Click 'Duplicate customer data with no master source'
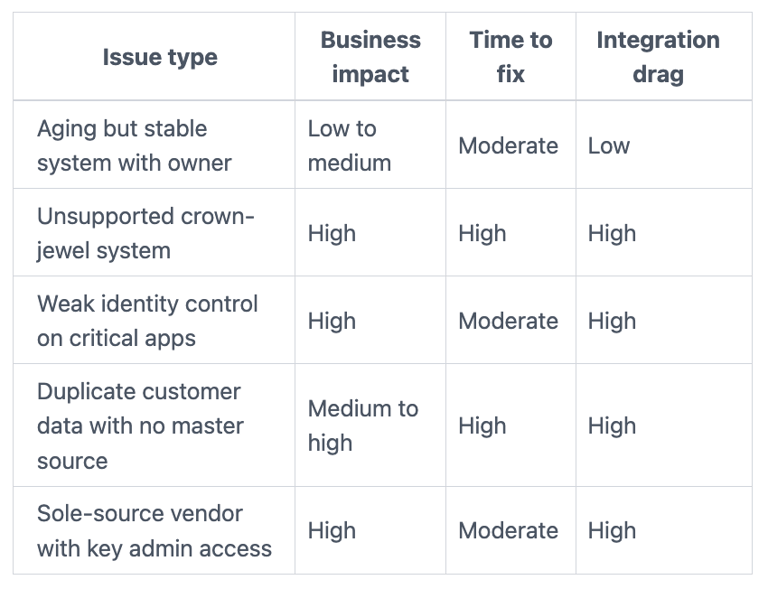 coord(140,426)
